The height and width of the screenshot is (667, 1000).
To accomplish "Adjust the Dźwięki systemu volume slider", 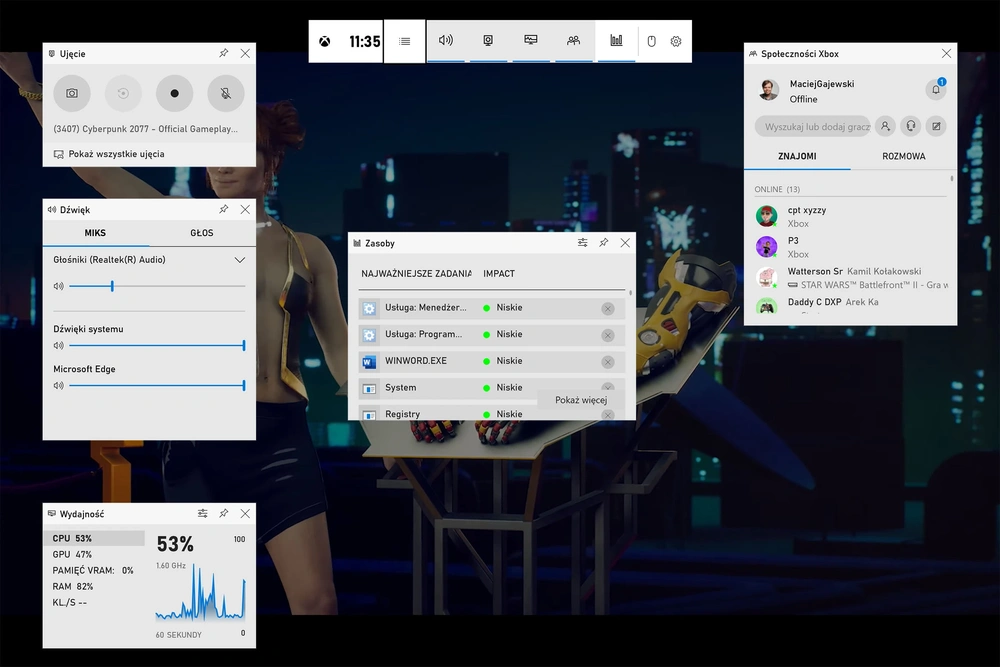I will click(x=157, y=346).
